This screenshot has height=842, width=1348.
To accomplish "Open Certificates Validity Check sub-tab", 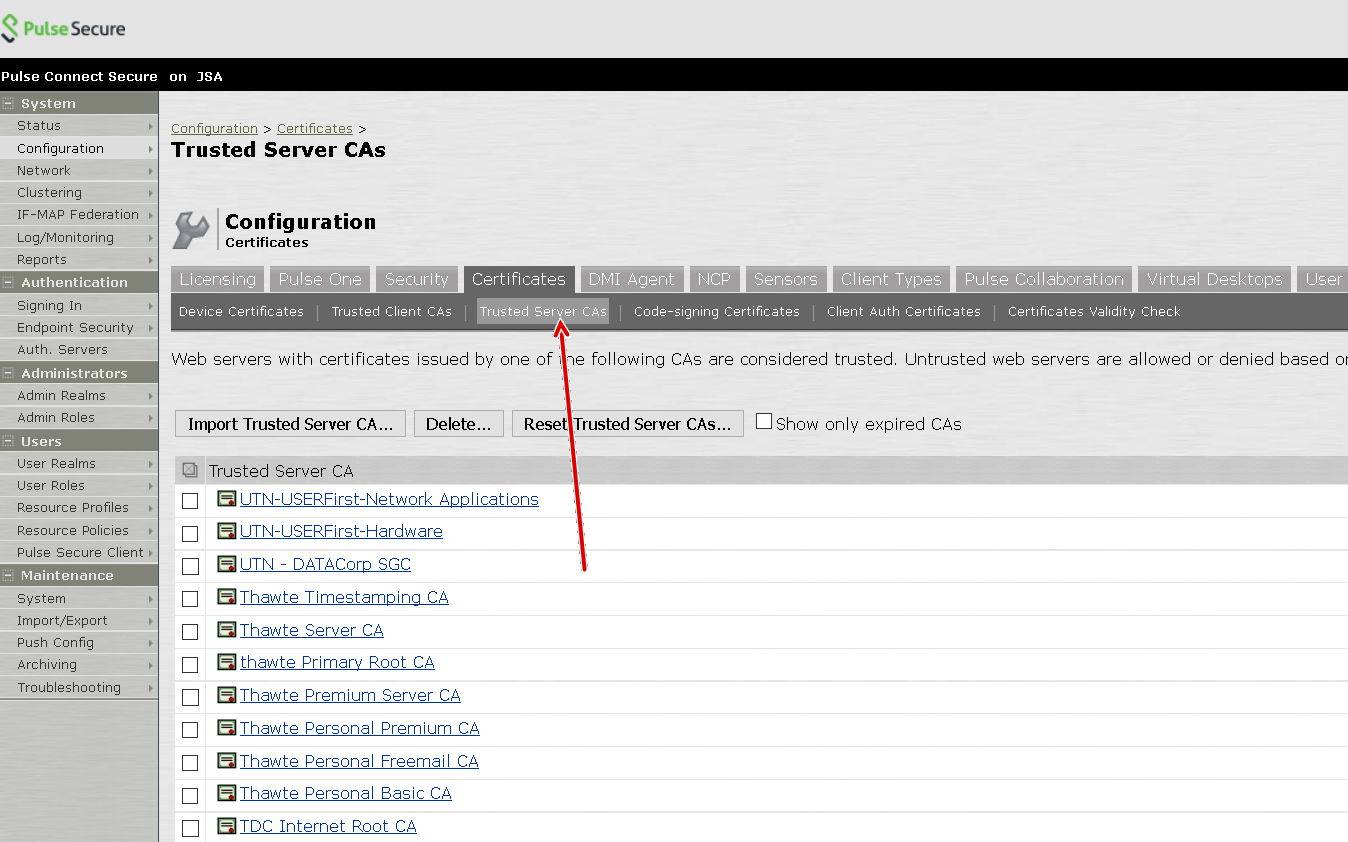I will click(1094, 311).
